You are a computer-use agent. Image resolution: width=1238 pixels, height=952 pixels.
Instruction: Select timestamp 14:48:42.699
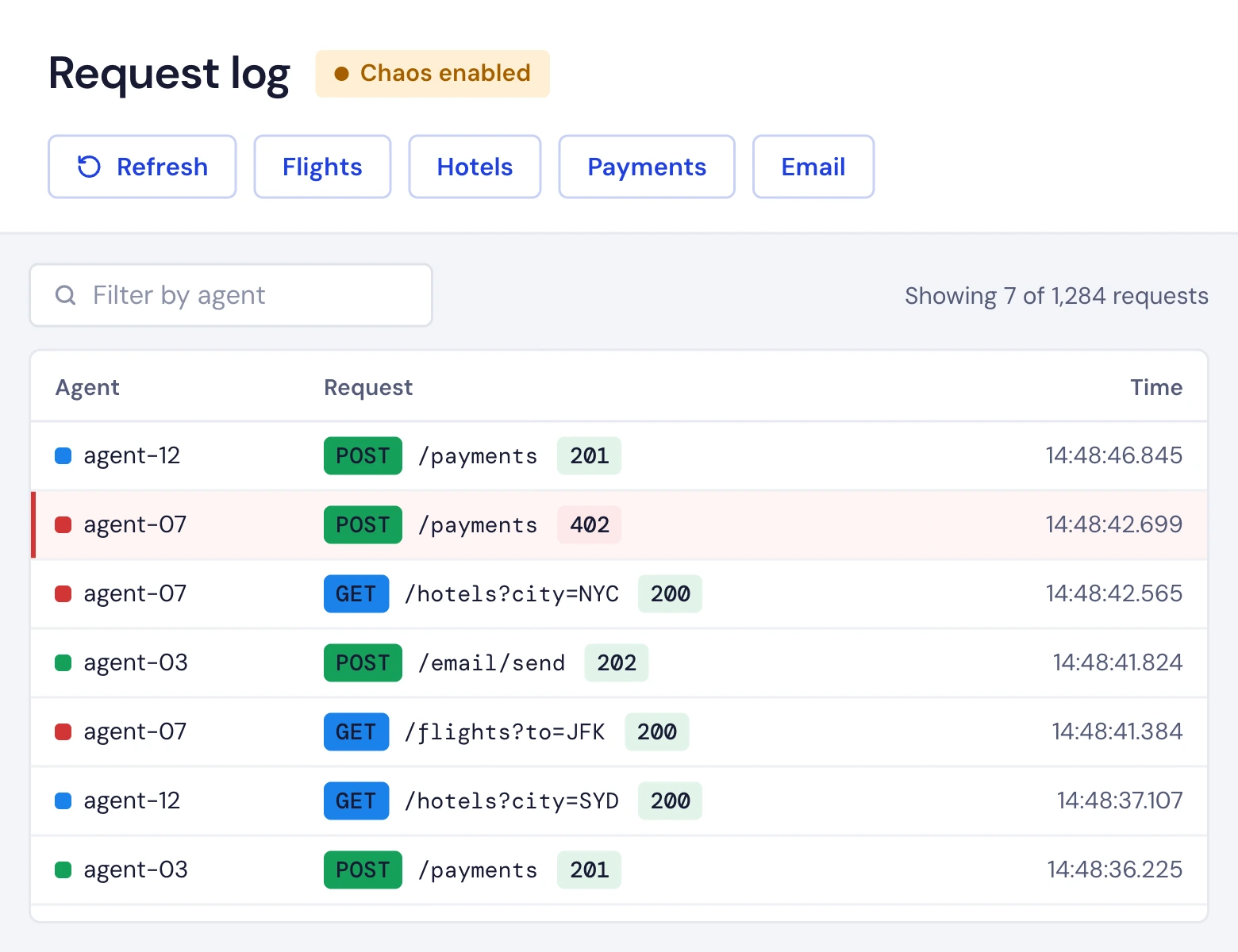point(1114,524)
